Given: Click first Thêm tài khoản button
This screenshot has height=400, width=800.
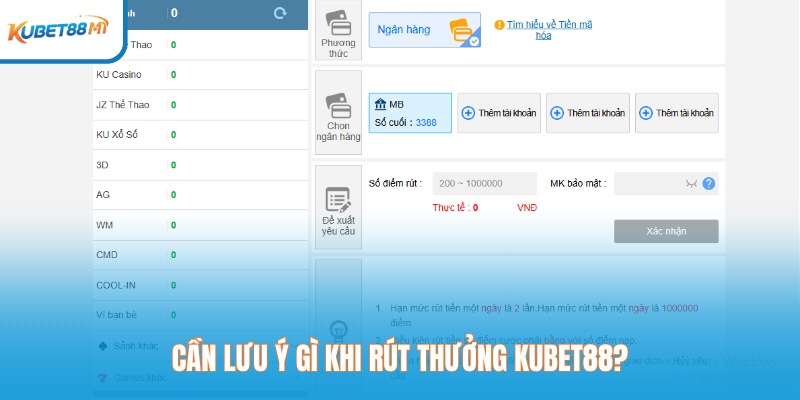Looking at the screenshot, I should point(498,113).
